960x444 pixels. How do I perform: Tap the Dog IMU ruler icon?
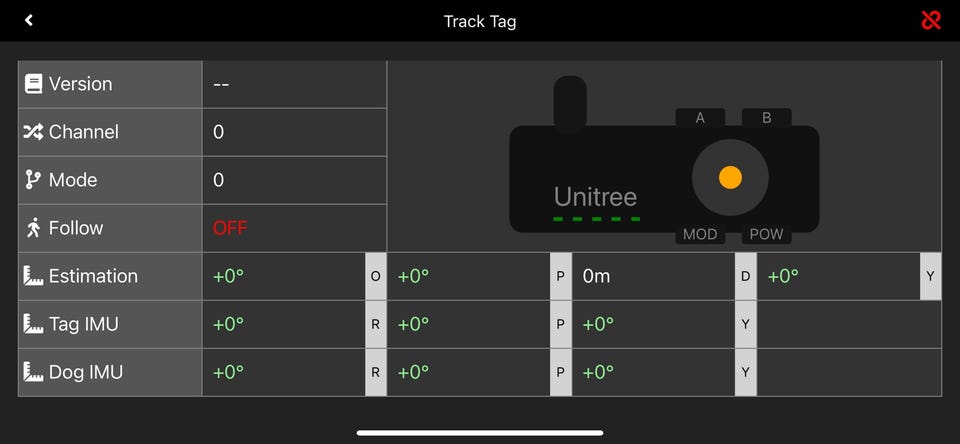pyautogui.click(x=33, y=372)
